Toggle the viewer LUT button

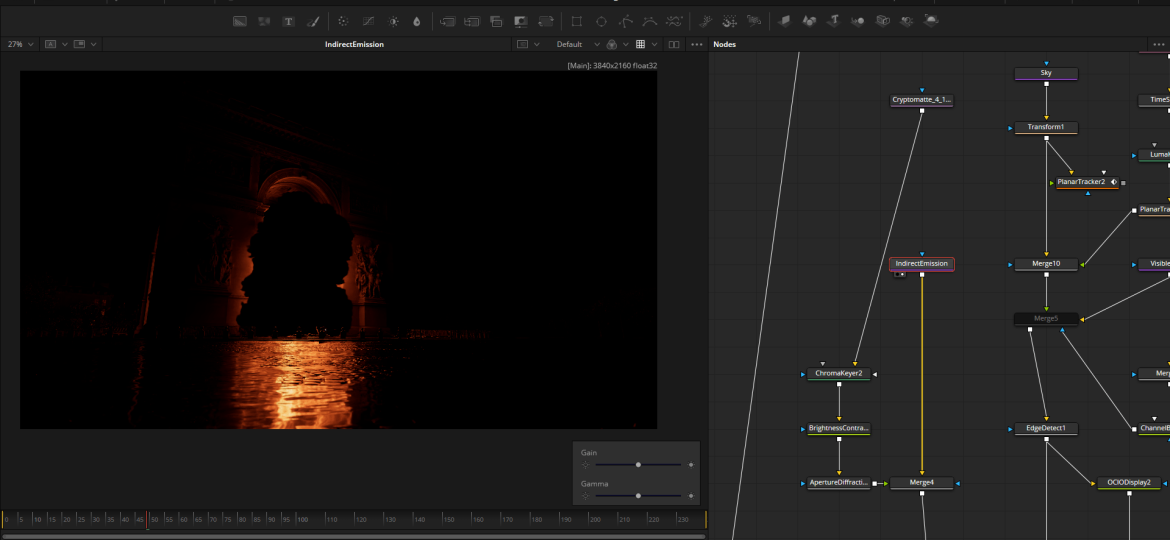tap(611, 44)
